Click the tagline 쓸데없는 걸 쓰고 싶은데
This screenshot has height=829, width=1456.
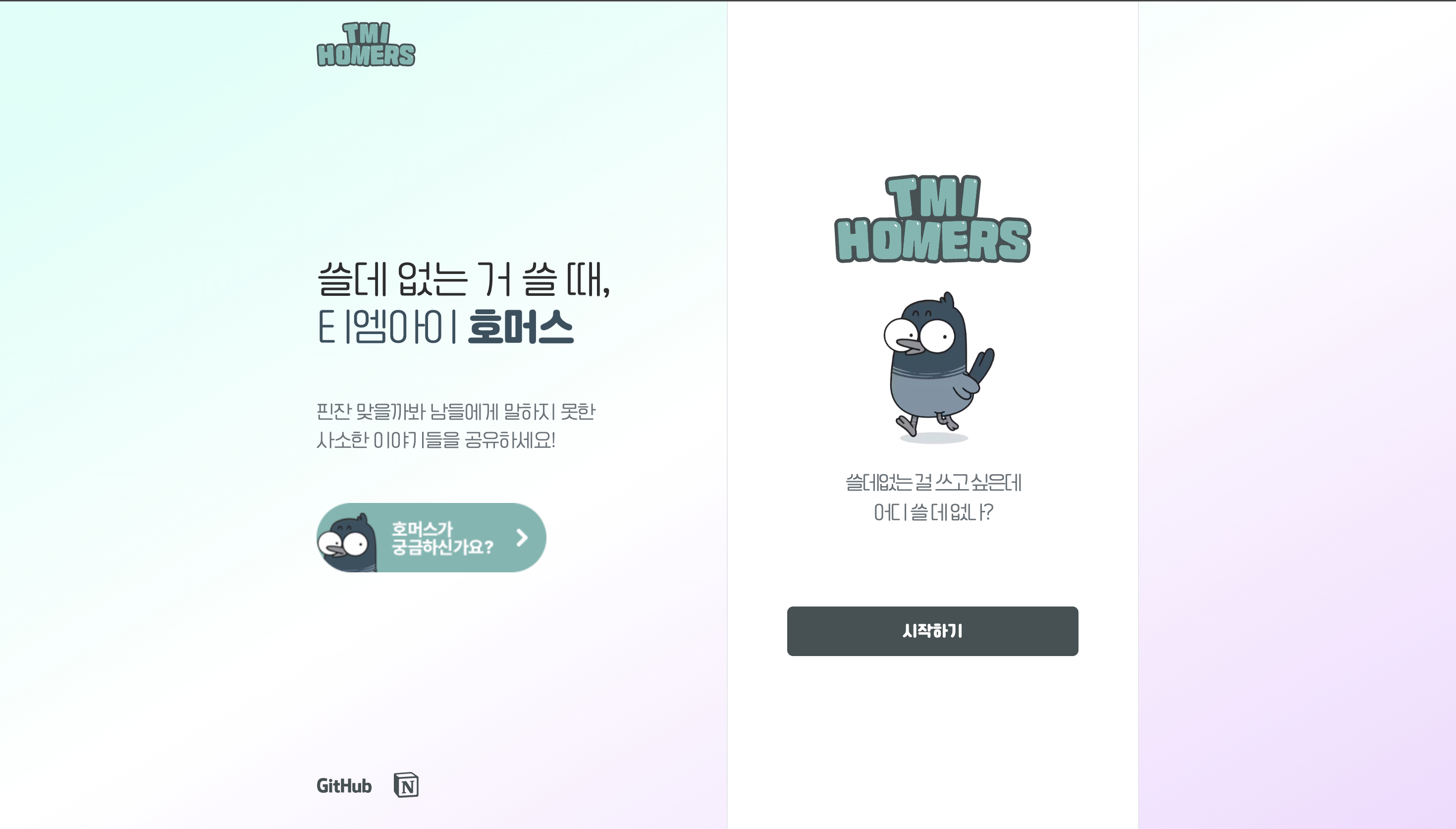pyautogui.click(x=933, y=482)
